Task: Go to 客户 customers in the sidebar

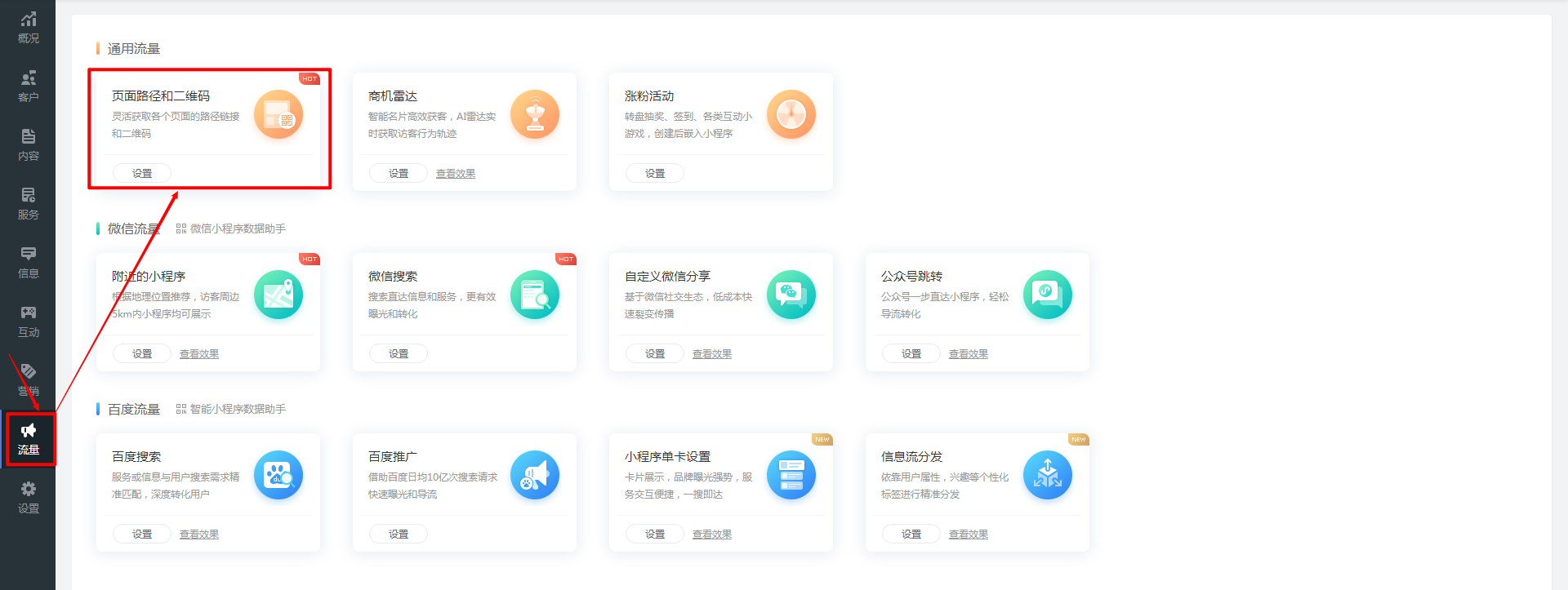Action: point(29,86)
